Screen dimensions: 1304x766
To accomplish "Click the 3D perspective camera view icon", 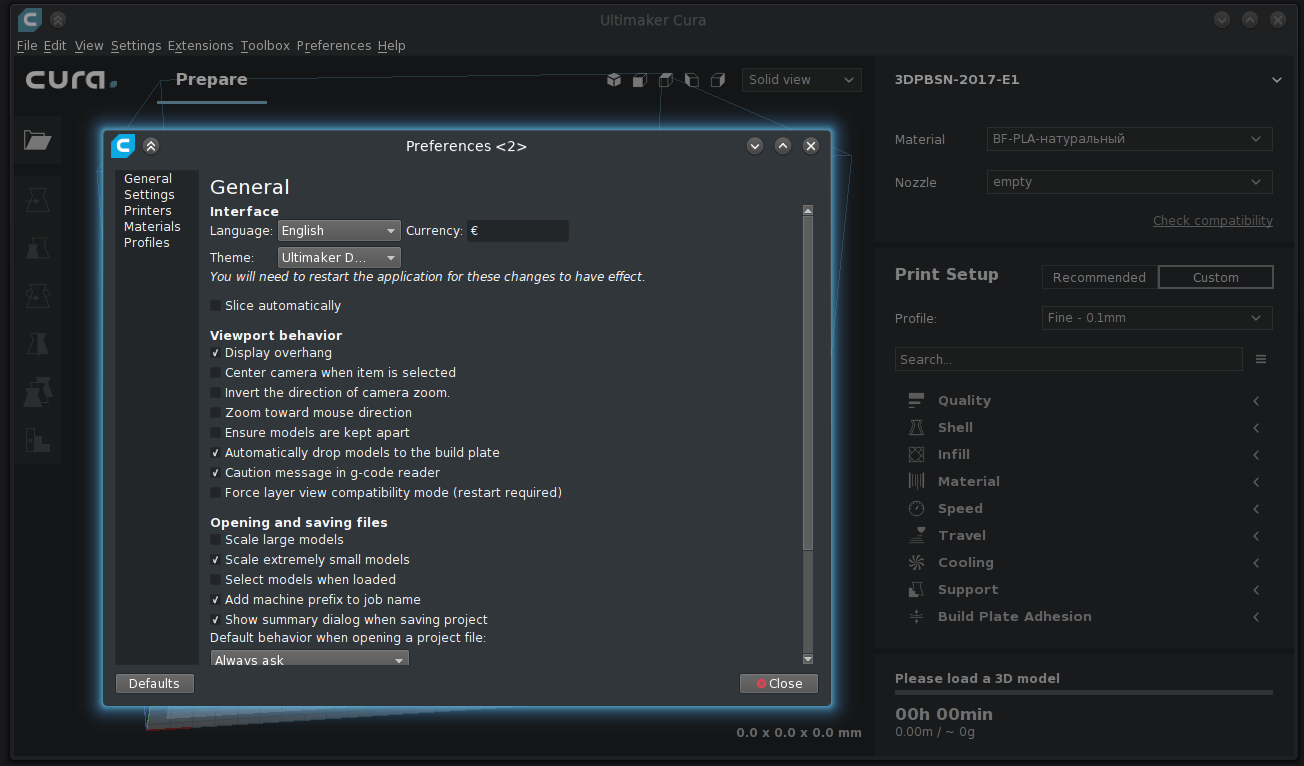I will pyautogui.click(x=614, y=80).
